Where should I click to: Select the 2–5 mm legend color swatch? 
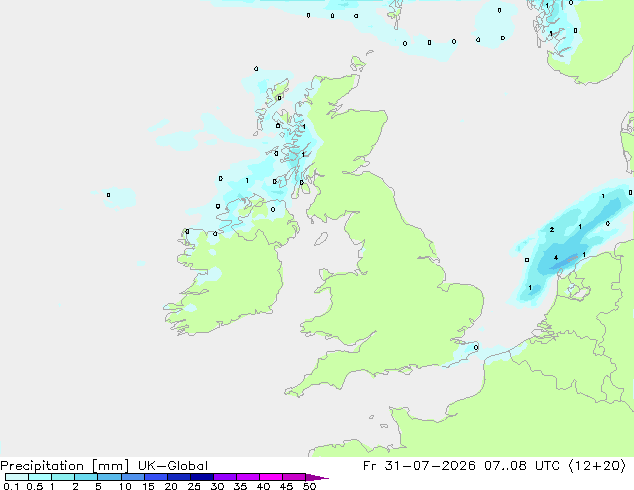[x=86, y=477]
